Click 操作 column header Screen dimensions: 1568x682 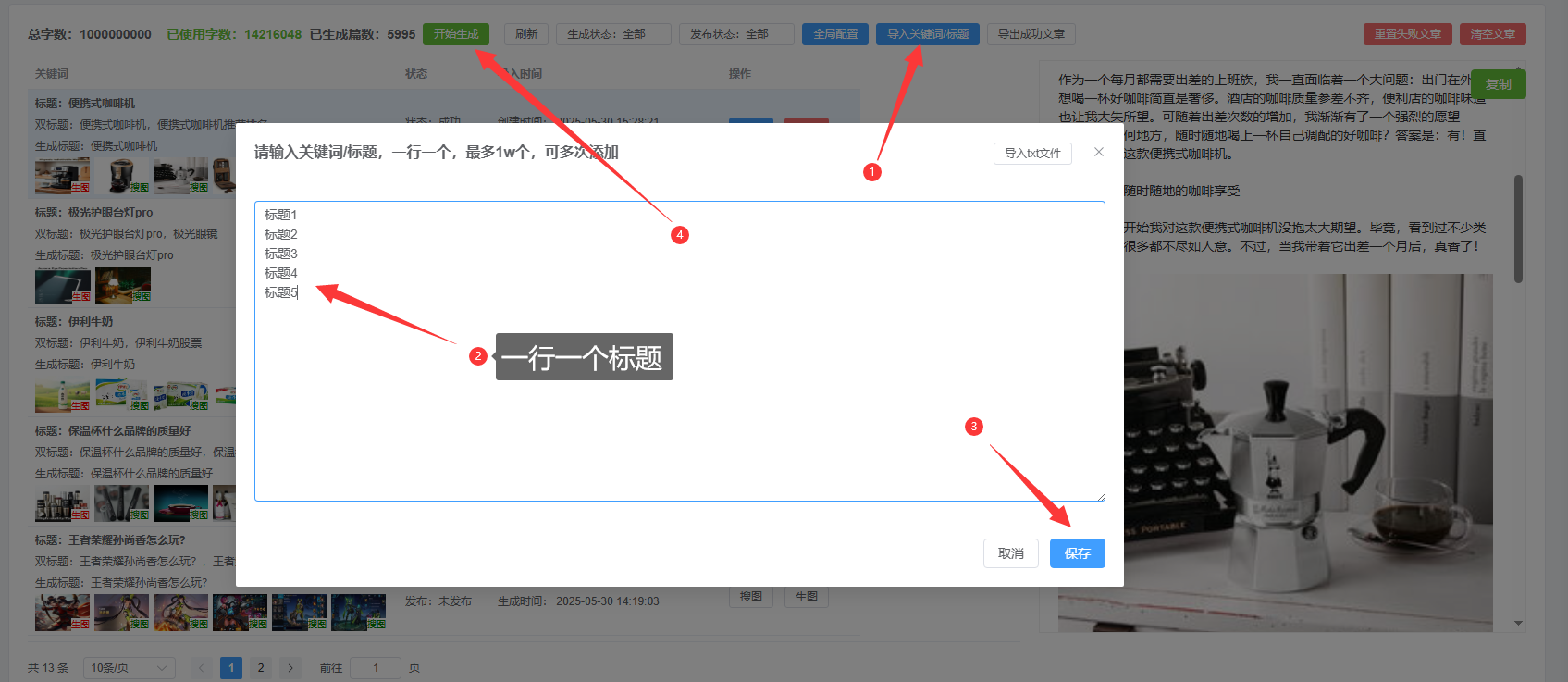point(740,74)
